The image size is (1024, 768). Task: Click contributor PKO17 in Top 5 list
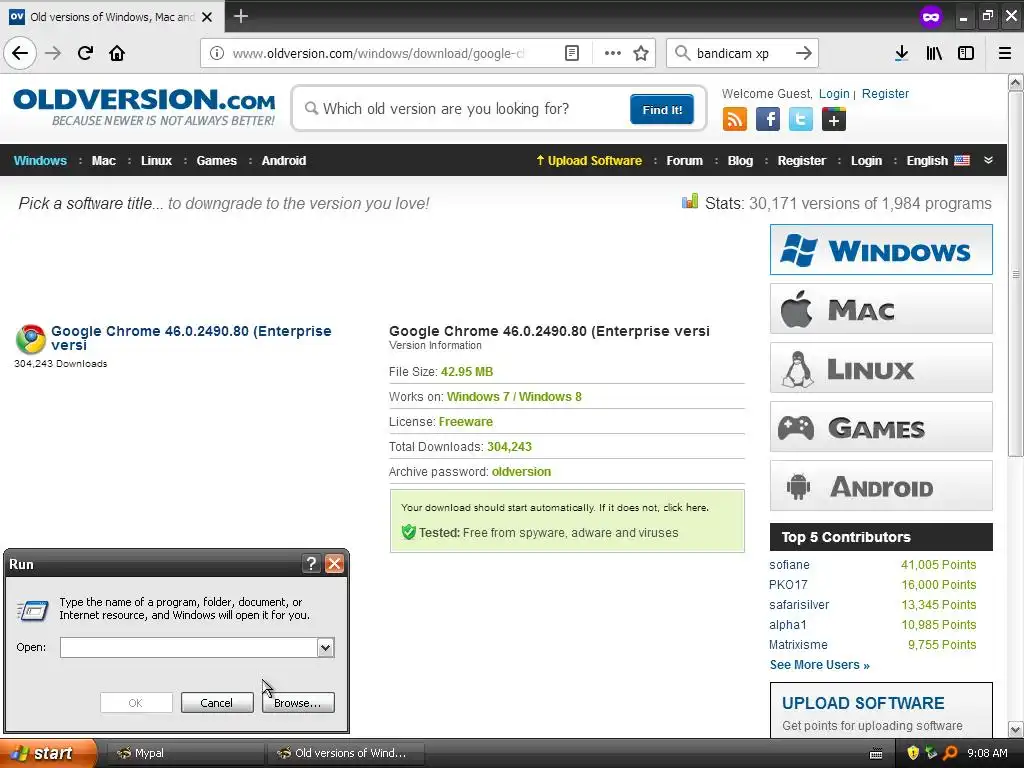coord(788,584)
